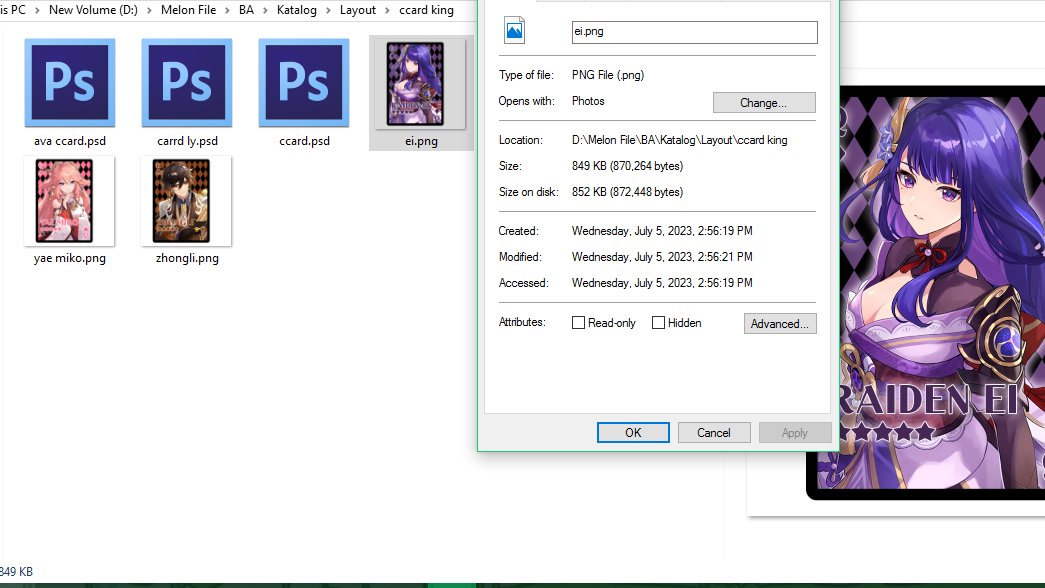Confirm properties with the OK button

[x=633, y=433]
